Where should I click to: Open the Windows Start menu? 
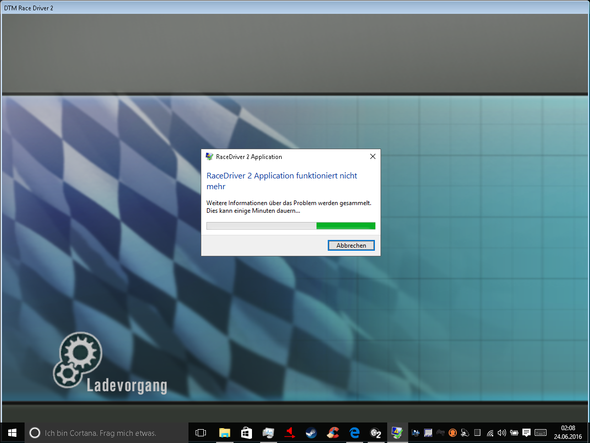12,433
